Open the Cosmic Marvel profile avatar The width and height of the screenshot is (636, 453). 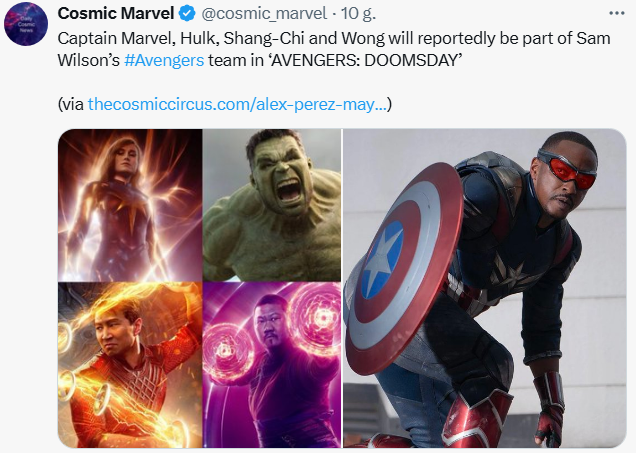(x=26, y=24)
